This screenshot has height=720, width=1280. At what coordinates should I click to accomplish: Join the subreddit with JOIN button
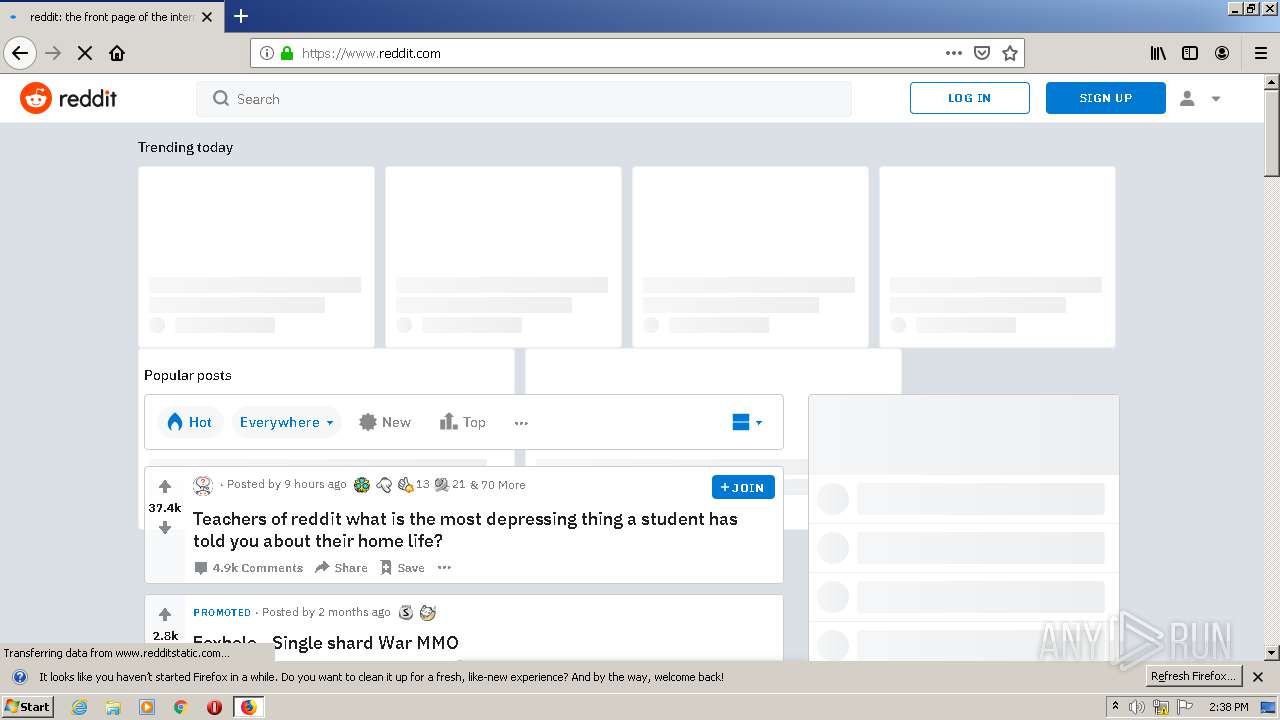pos(743,487)
